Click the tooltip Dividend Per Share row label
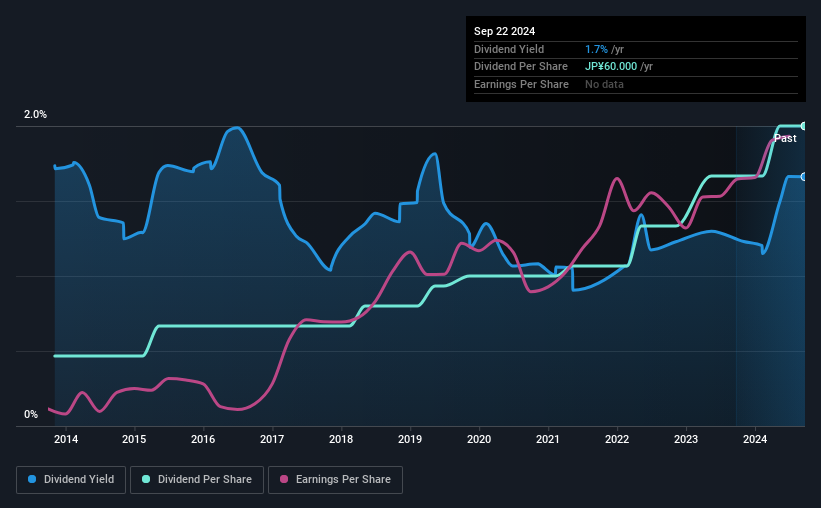 tap(520, 67)
